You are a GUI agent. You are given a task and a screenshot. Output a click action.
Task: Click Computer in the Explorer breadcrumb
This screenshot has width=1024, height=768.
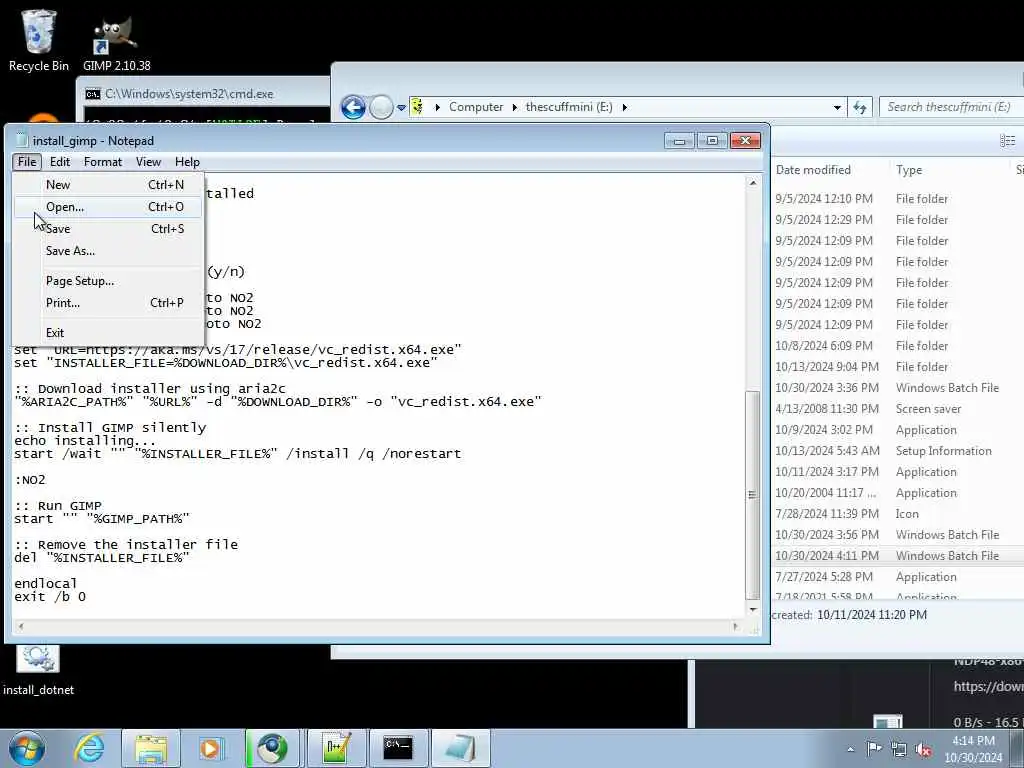coord(475,107)
